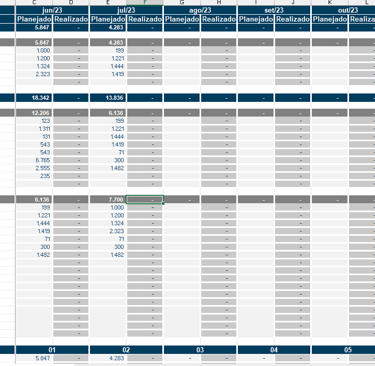
Task: Select the out/23 month header
Action: (343, 10)
